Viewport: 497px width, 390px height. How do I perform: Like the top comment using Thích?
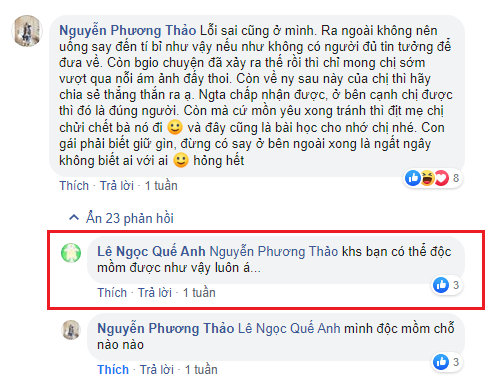[x=74, y=186]
